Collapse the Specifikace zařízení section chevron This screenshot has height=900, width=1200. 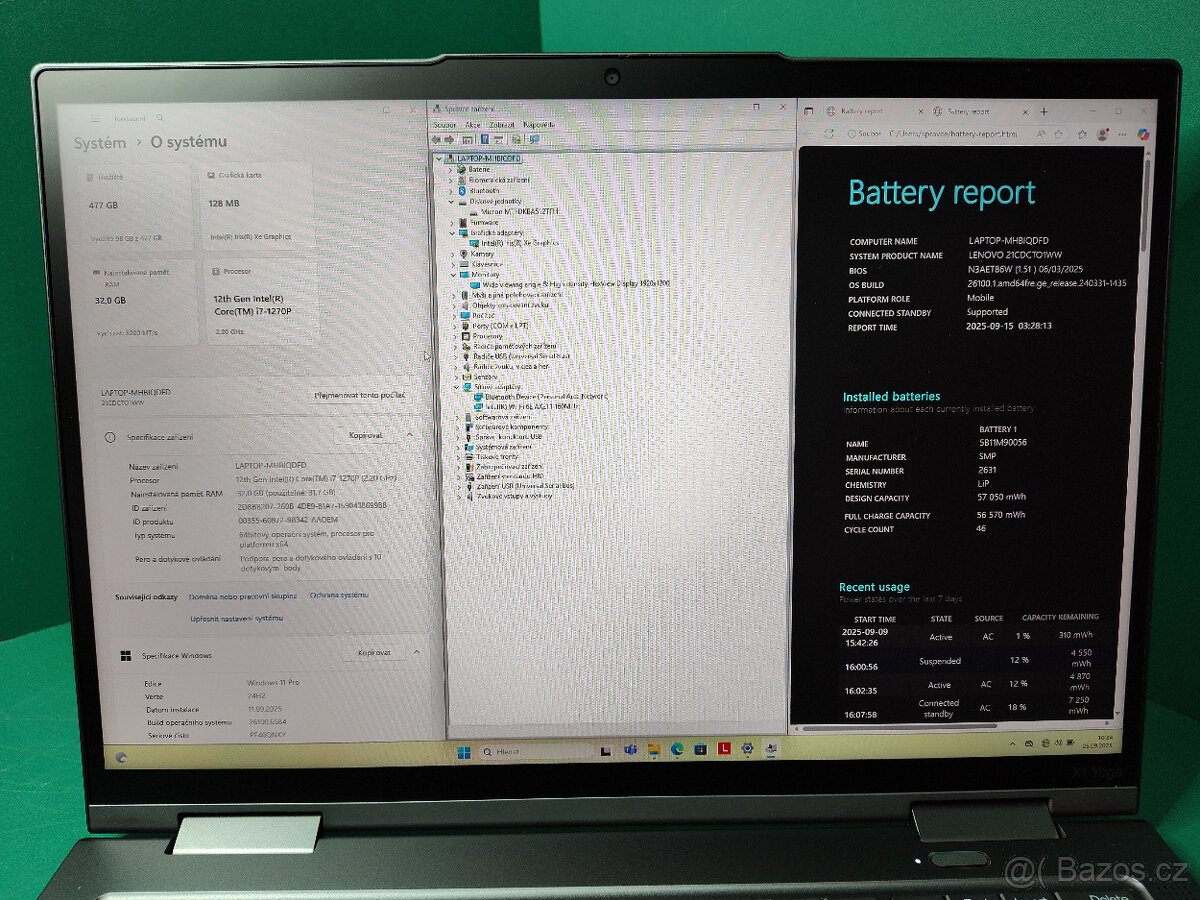(x=410, y=436)
